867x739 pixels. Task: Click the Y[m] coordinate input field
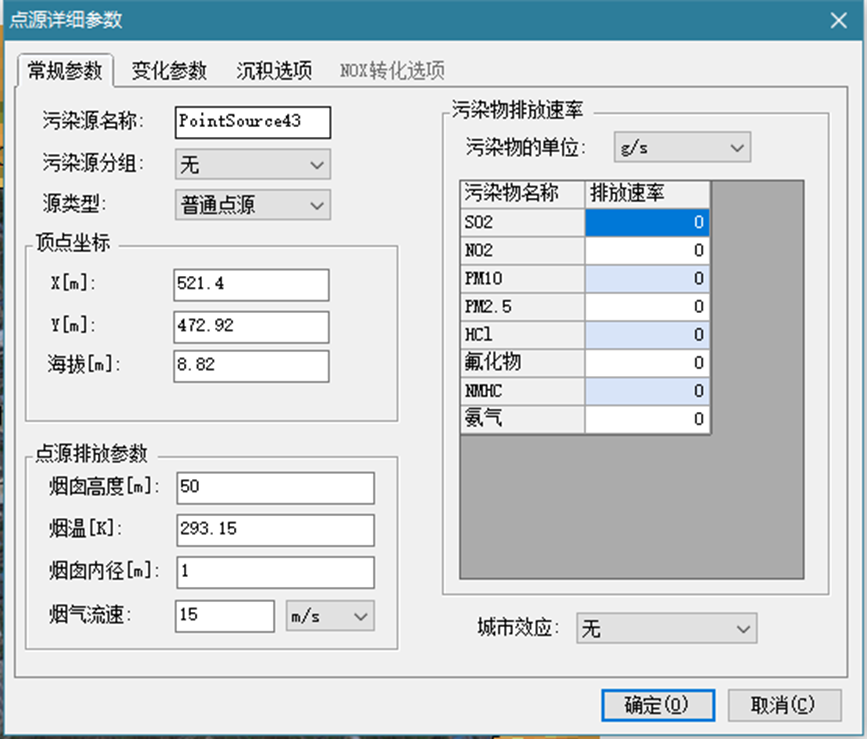point(250,326)
